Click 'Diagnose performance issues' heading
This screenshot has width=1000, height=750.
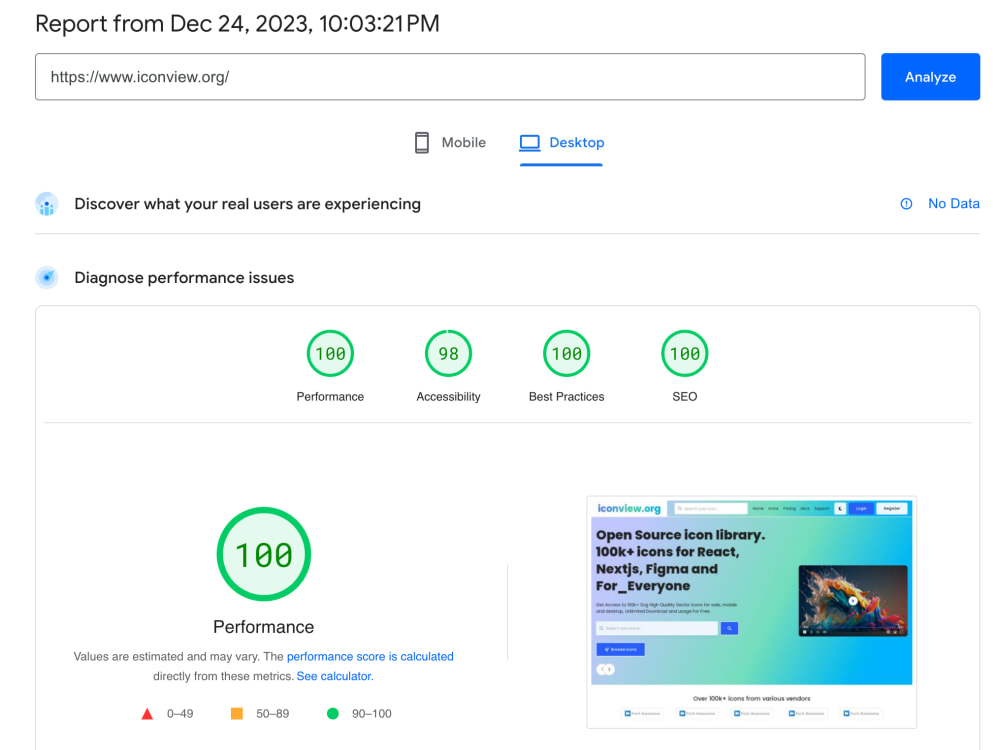pyautogui.click(x=184, y=278)
